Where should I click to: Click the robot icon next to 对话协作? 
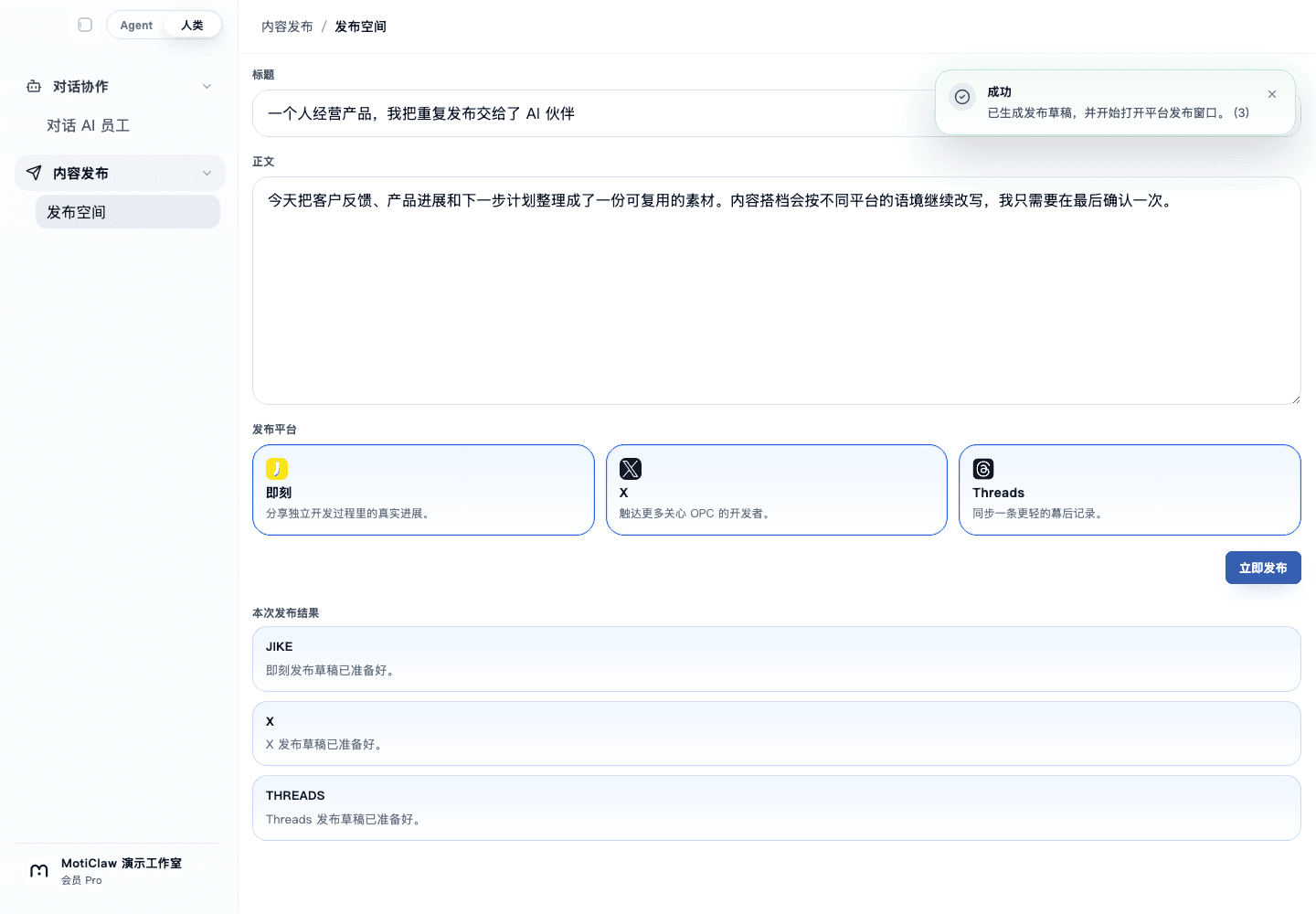(x=34, y=86)
